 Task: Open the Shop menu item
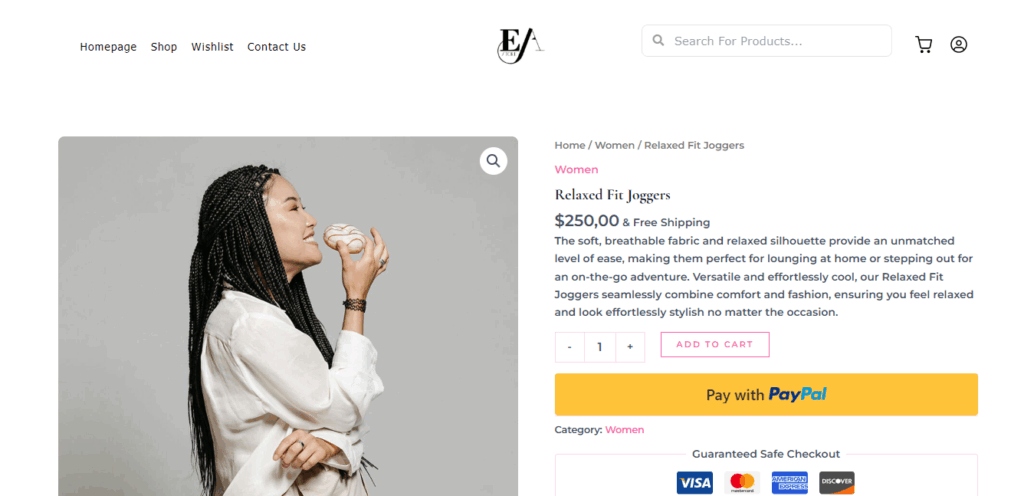click(164, 47)
